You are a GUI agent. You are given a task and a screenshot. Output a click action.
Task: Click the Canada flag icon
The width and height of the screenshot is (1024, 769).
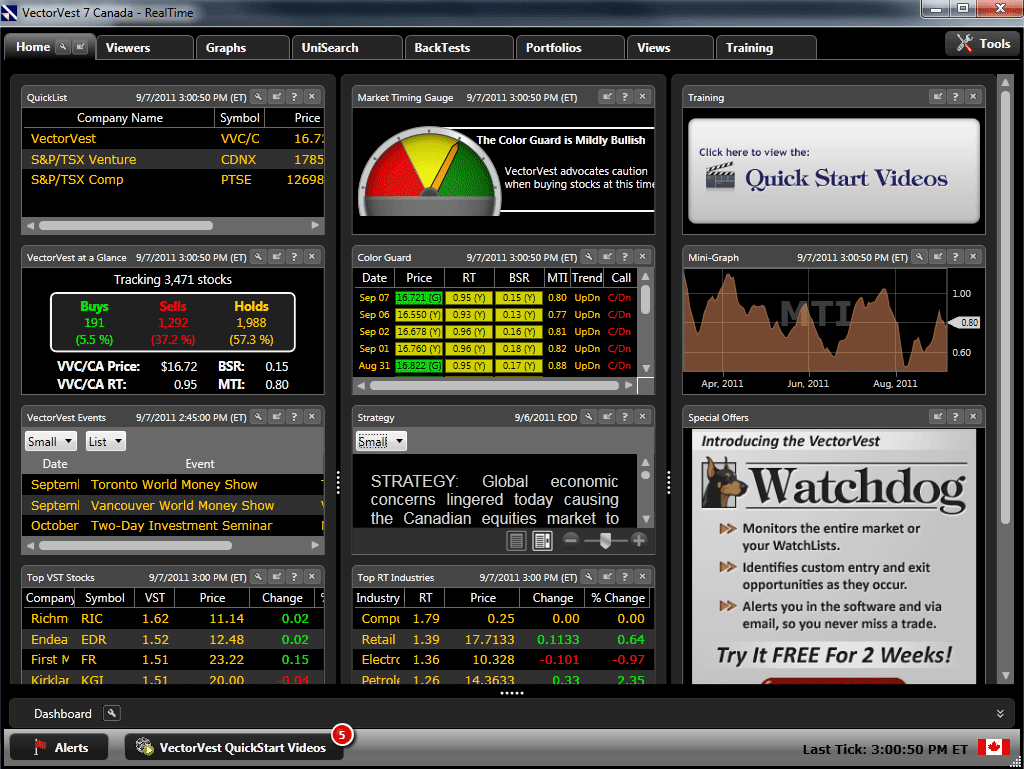(x=993, y=746)
